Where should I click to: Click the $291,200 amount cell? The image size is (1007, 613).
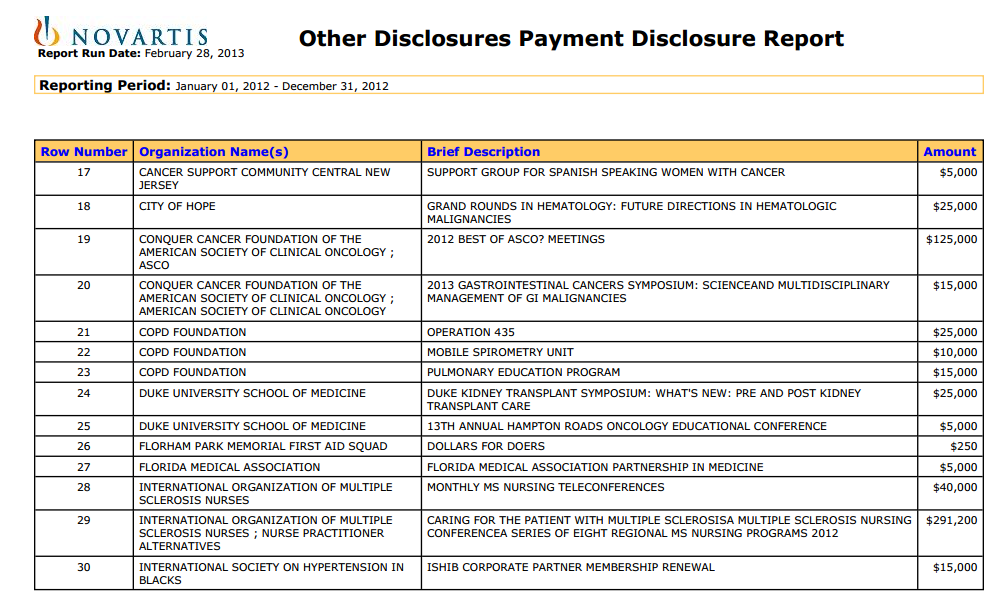pos(950,533)
